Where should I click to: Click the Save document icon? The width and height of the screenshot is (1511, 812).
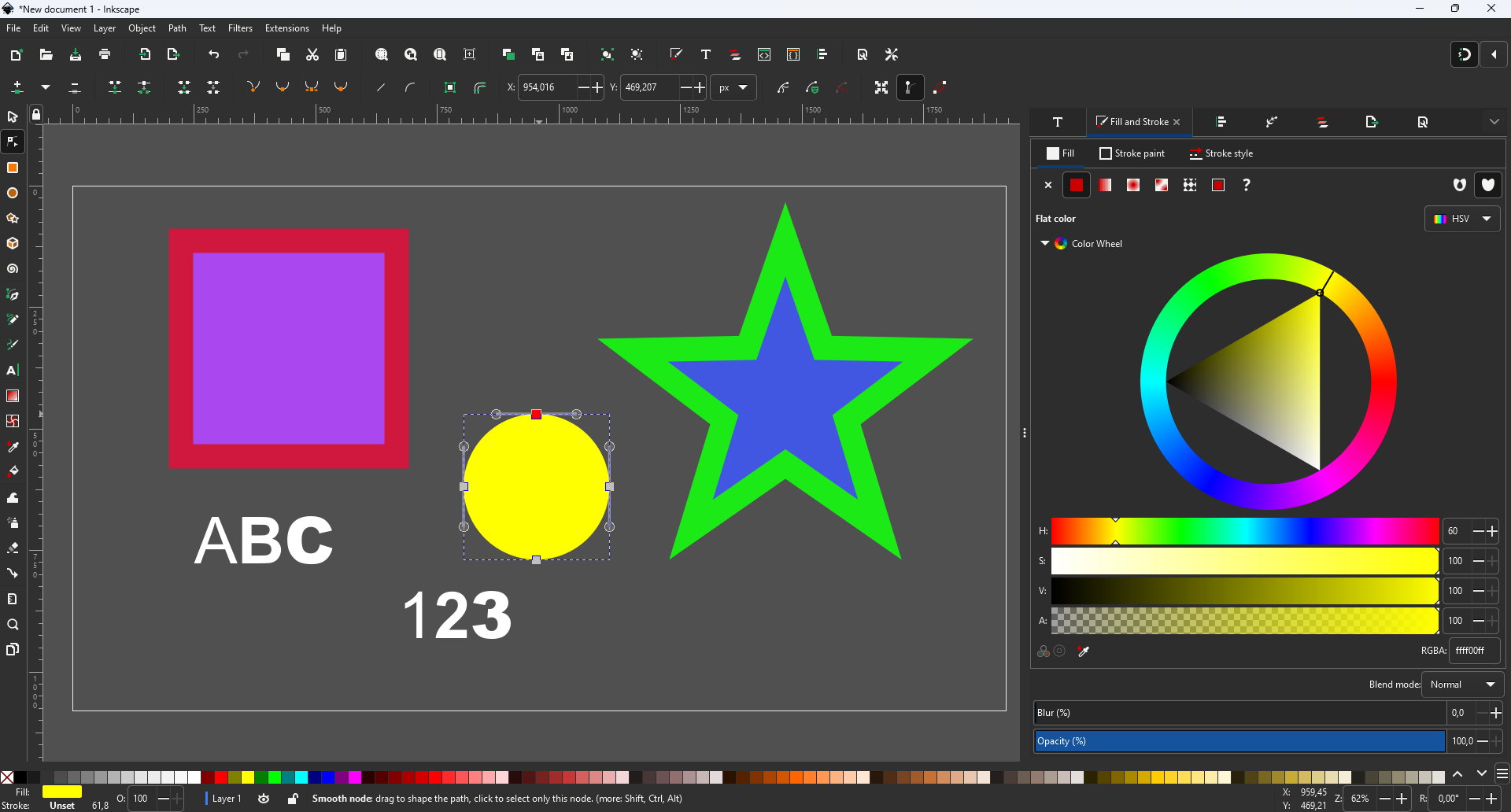[x=76, y=54]
